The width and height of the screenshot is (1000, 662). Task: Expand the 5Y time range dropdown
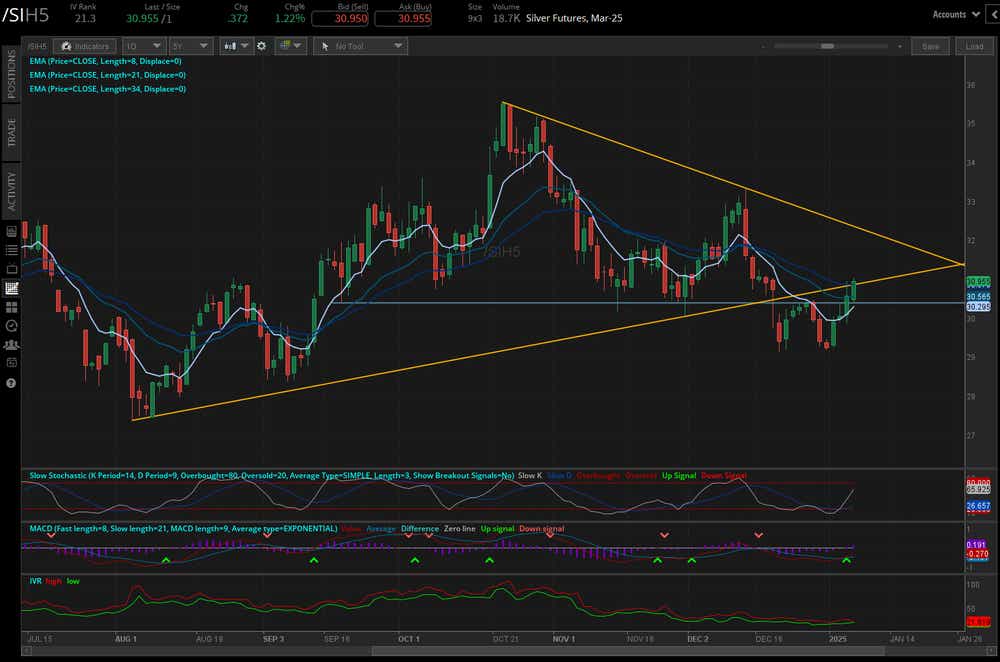(189, 46)
